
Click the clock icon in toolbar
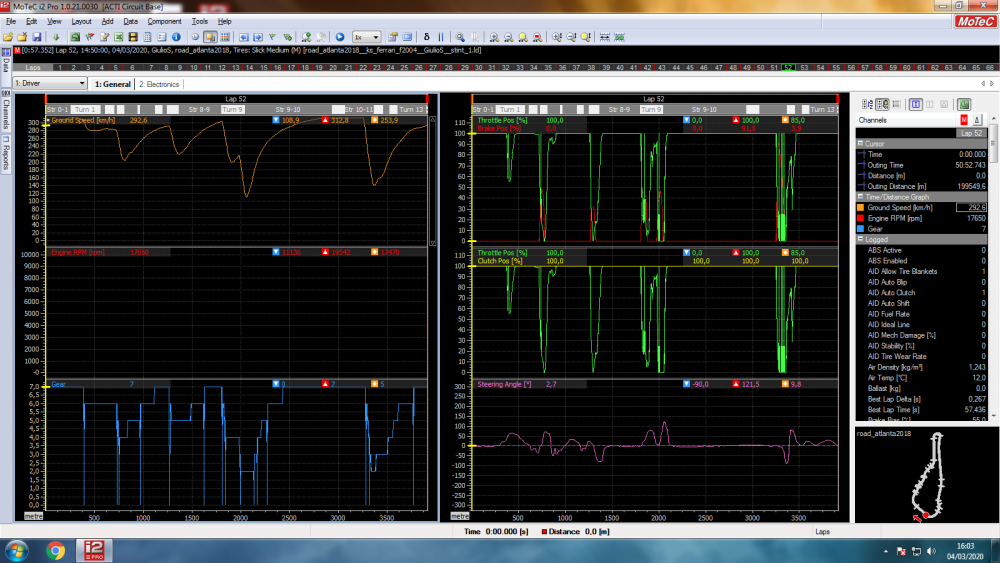(195, 37)
